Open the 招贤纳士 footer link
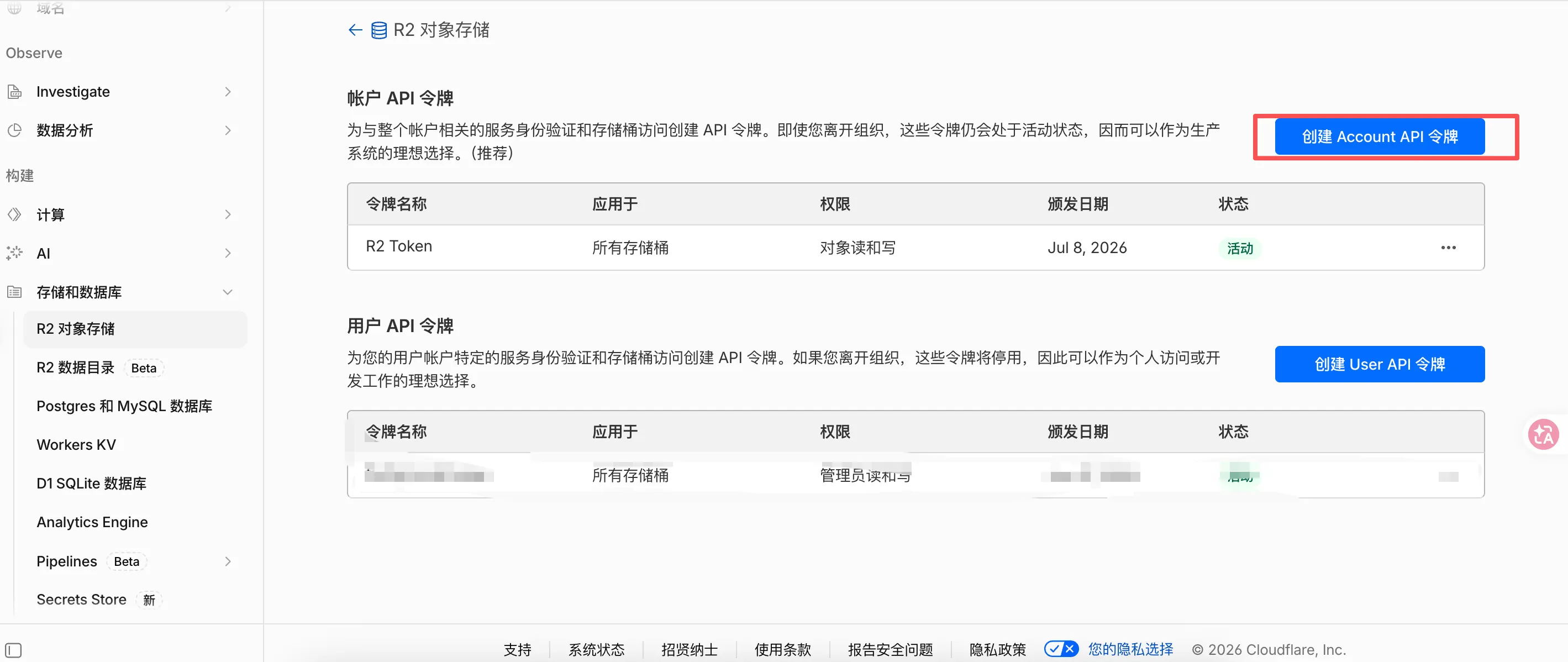Viewport: 1568px width, 662px height. (x=690, y=650)
